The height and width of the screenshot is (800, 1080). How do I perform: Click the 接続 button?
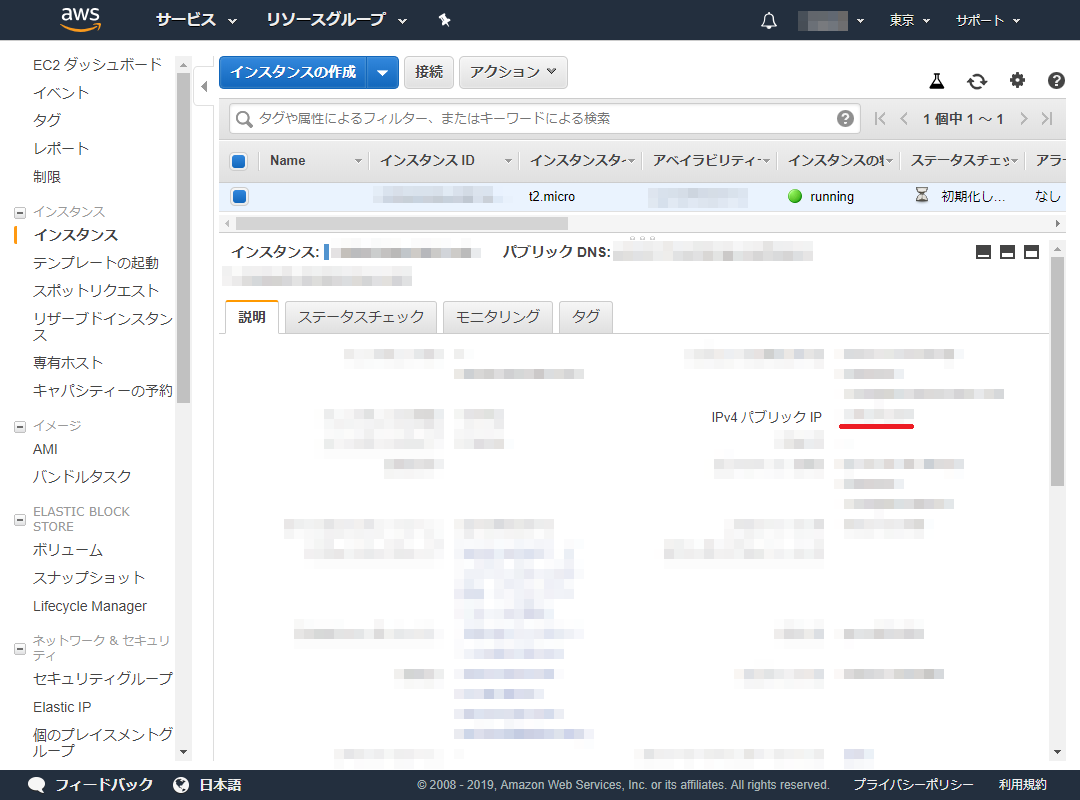[428, 72]
